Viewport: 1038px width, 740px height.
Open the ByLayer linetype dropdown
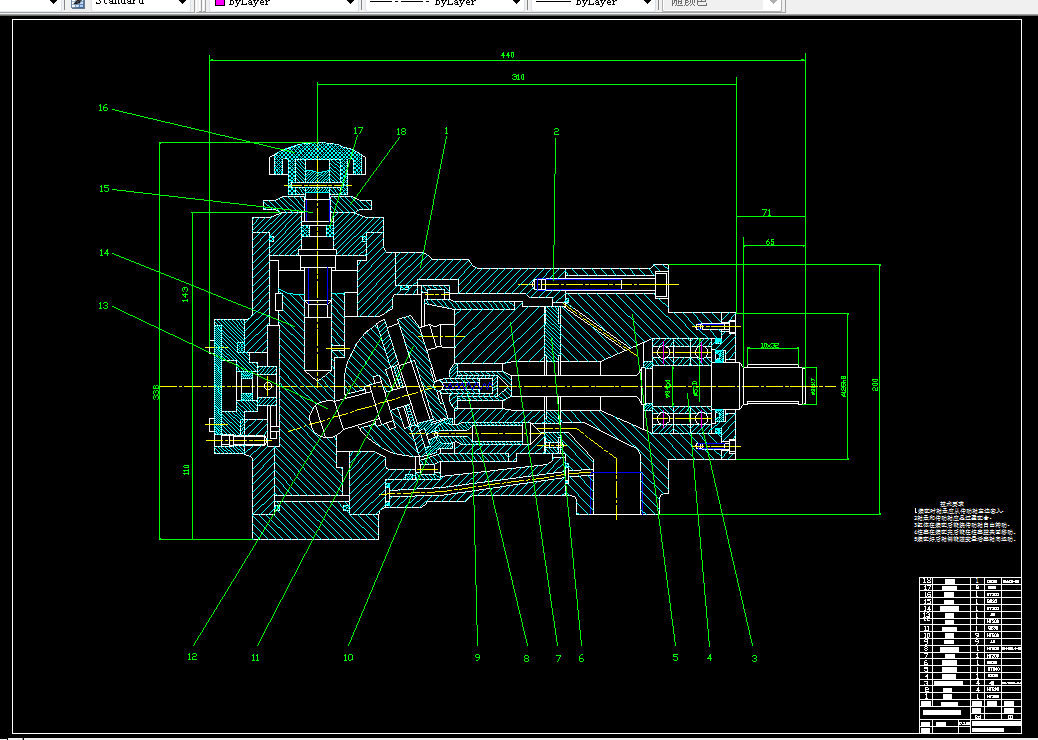tap(445, 3)
